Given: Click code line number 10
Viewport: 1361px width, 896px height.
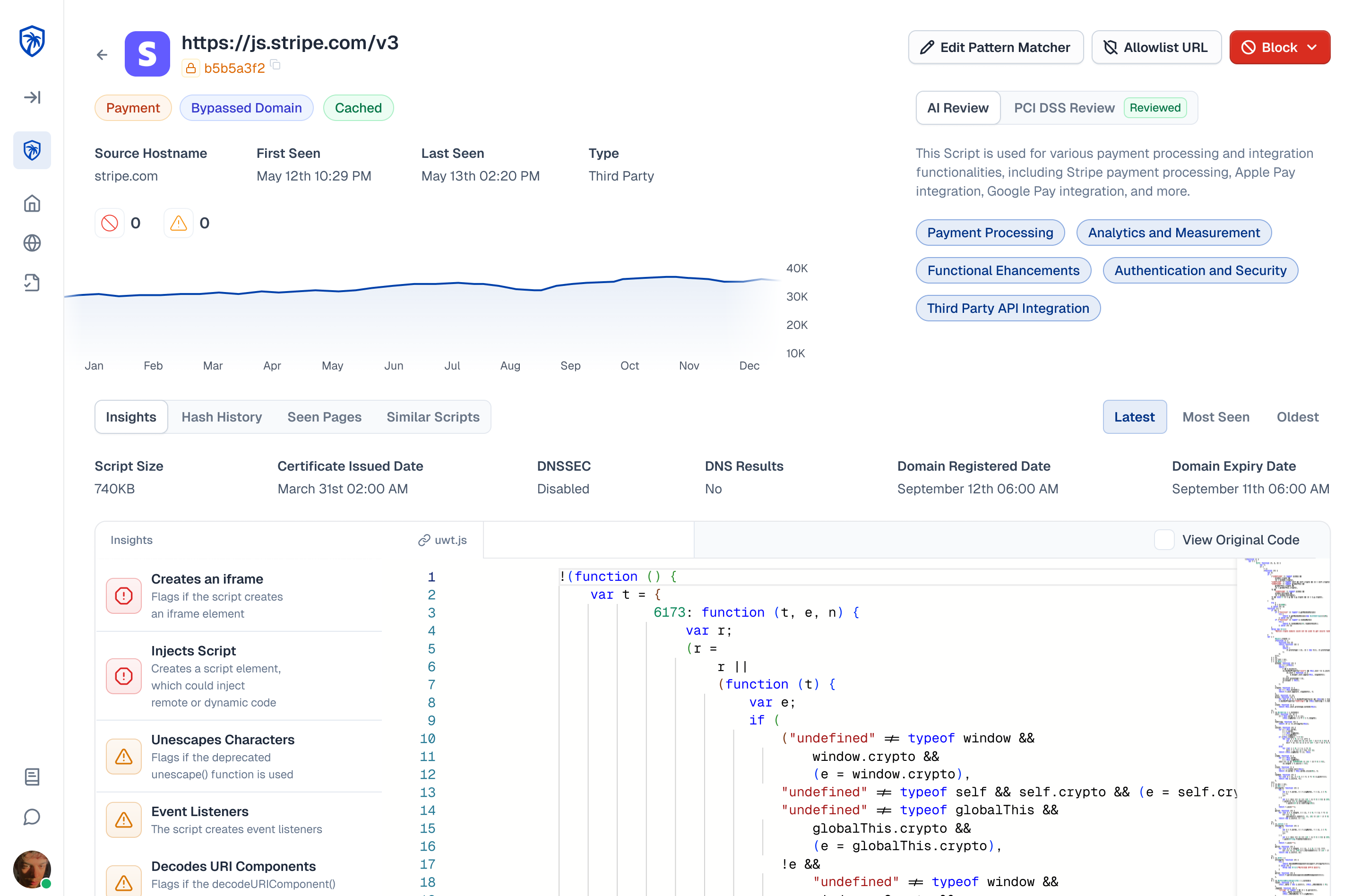Looking at the screenshot, I should pos(427,738).
